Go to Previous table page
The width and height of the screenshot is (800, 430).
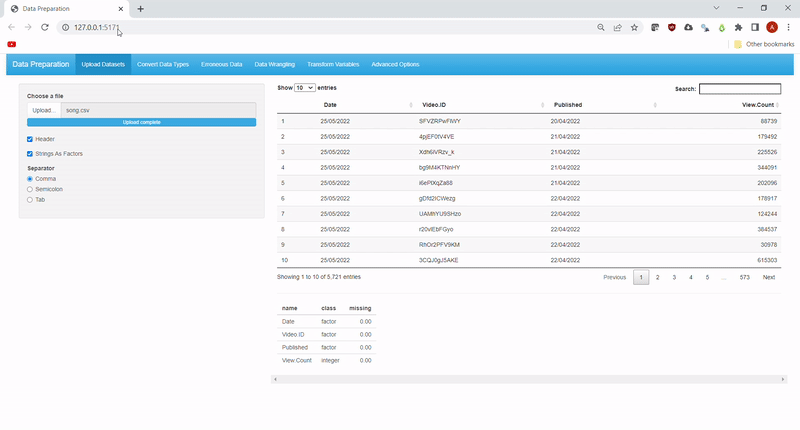point(614,277)
